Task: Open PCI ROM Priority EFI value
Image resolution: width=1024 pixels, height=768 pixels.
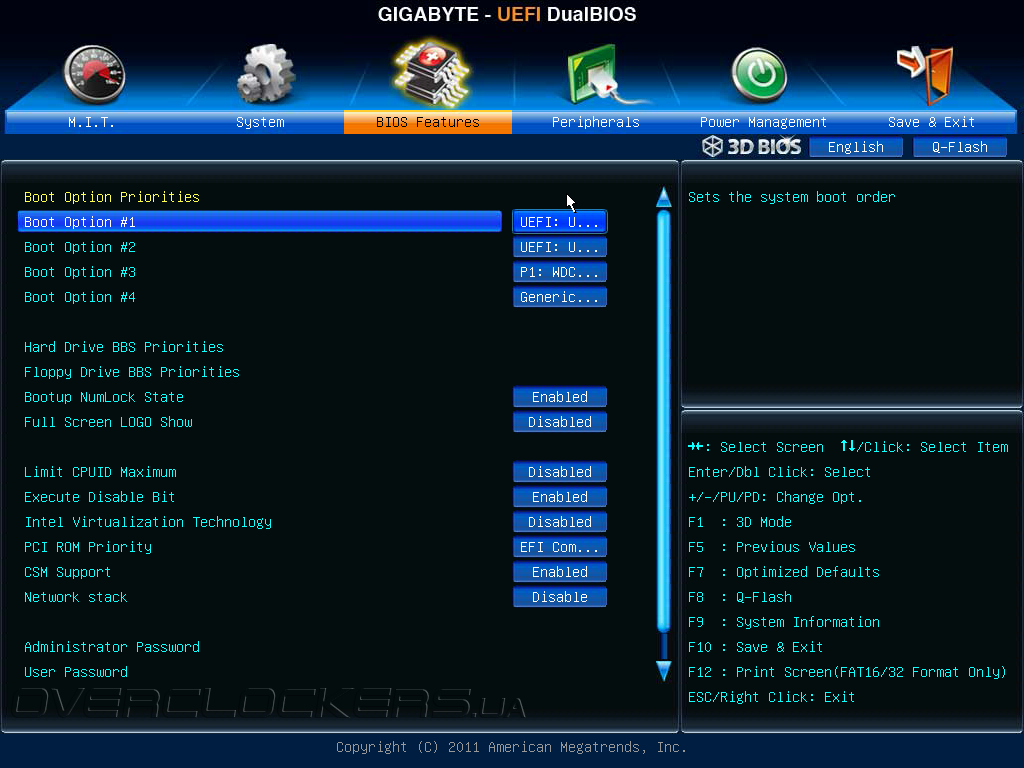Action: click(560, 547)
